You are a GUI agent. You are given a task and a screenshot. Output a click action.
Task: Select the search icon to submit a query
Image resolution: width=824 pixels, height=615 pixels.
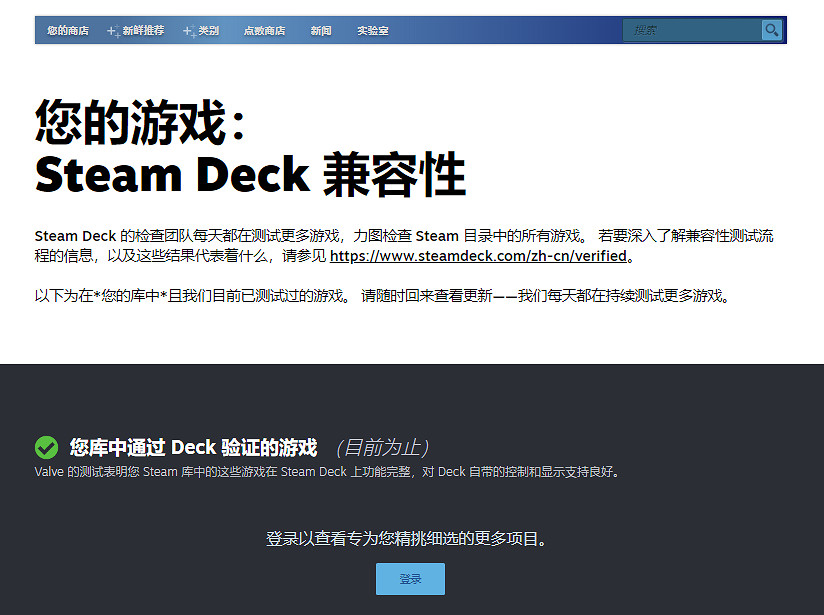(x=771, y=30)
